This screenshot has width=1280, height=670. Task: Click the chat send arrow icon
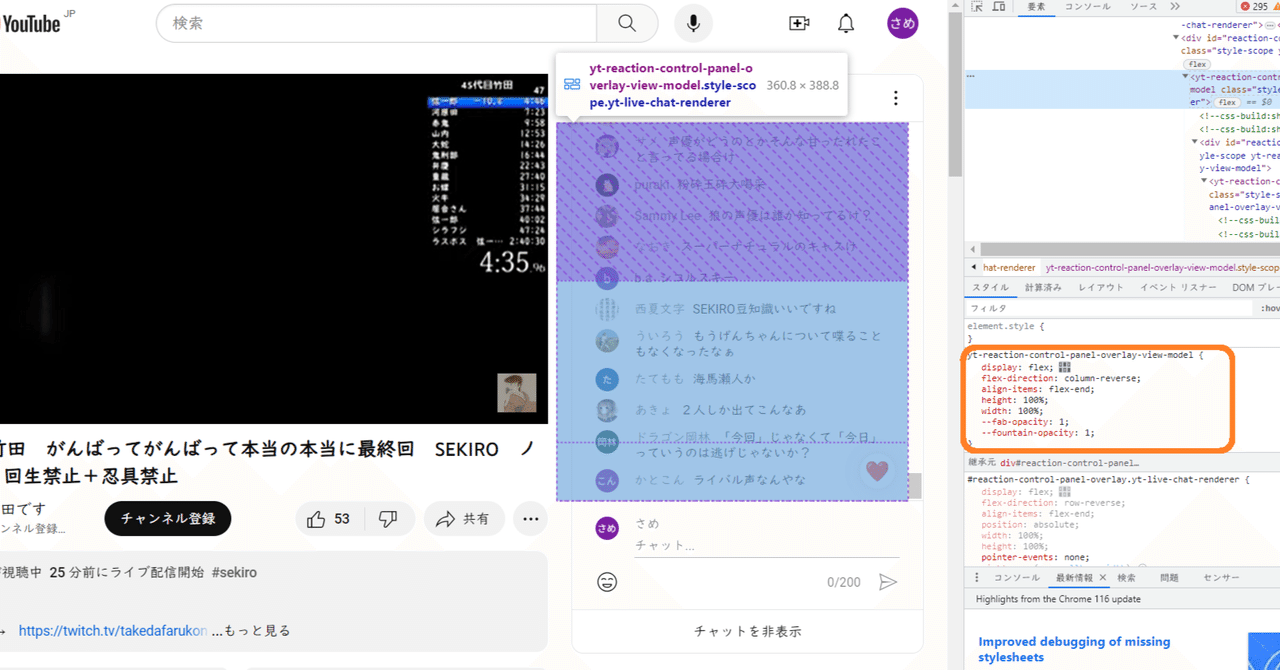(x=888, y=581)
